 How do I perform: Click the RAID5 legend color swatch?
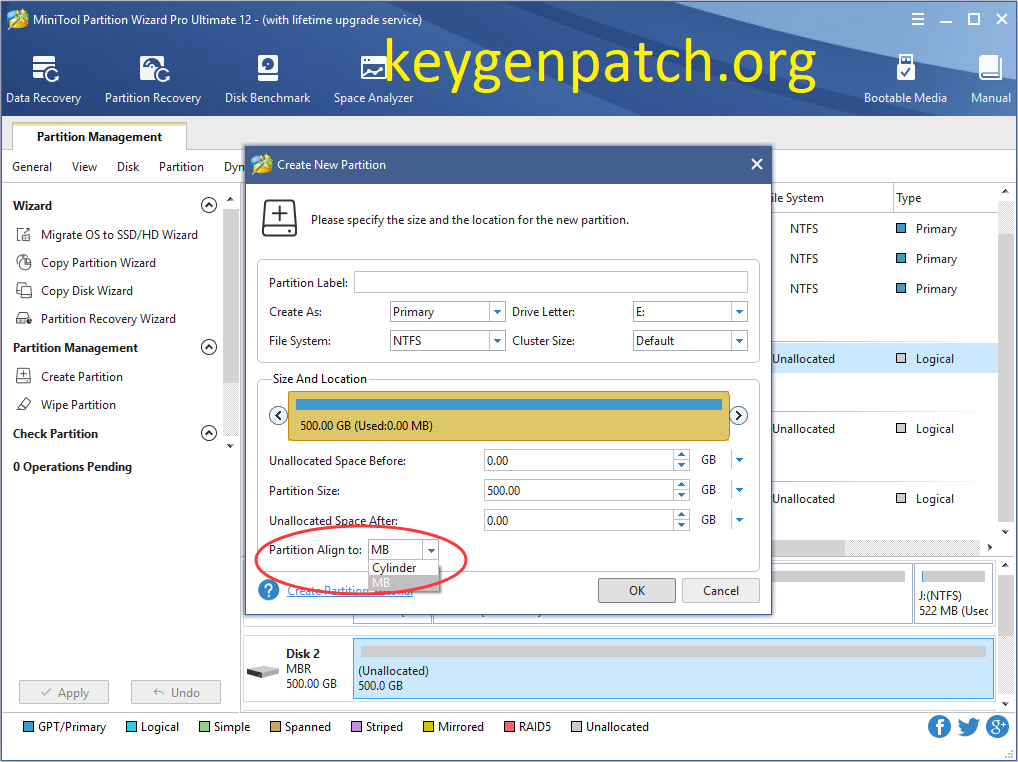[x=509, y=726]
